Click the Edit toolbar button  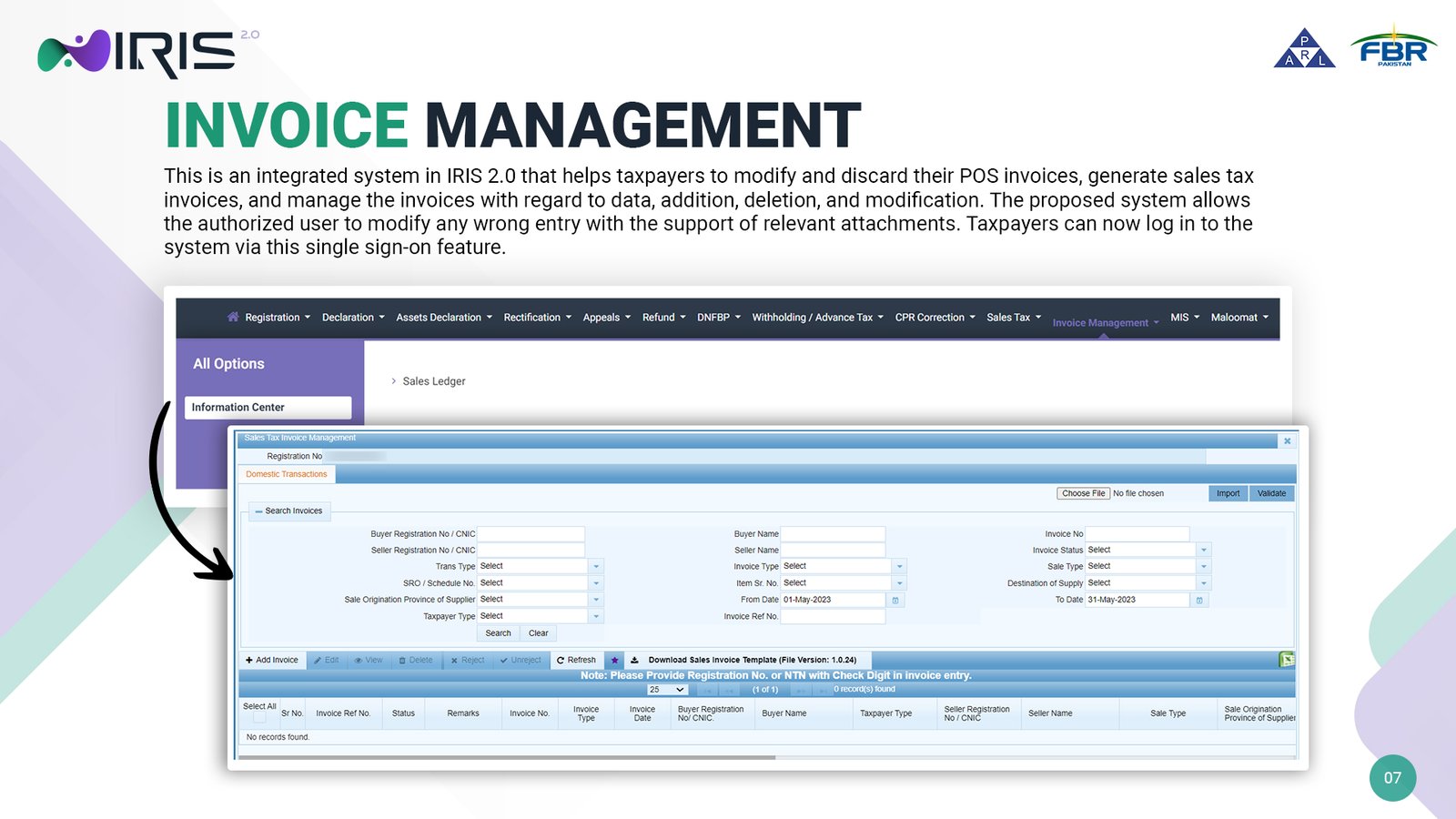(x=327, y=661)
